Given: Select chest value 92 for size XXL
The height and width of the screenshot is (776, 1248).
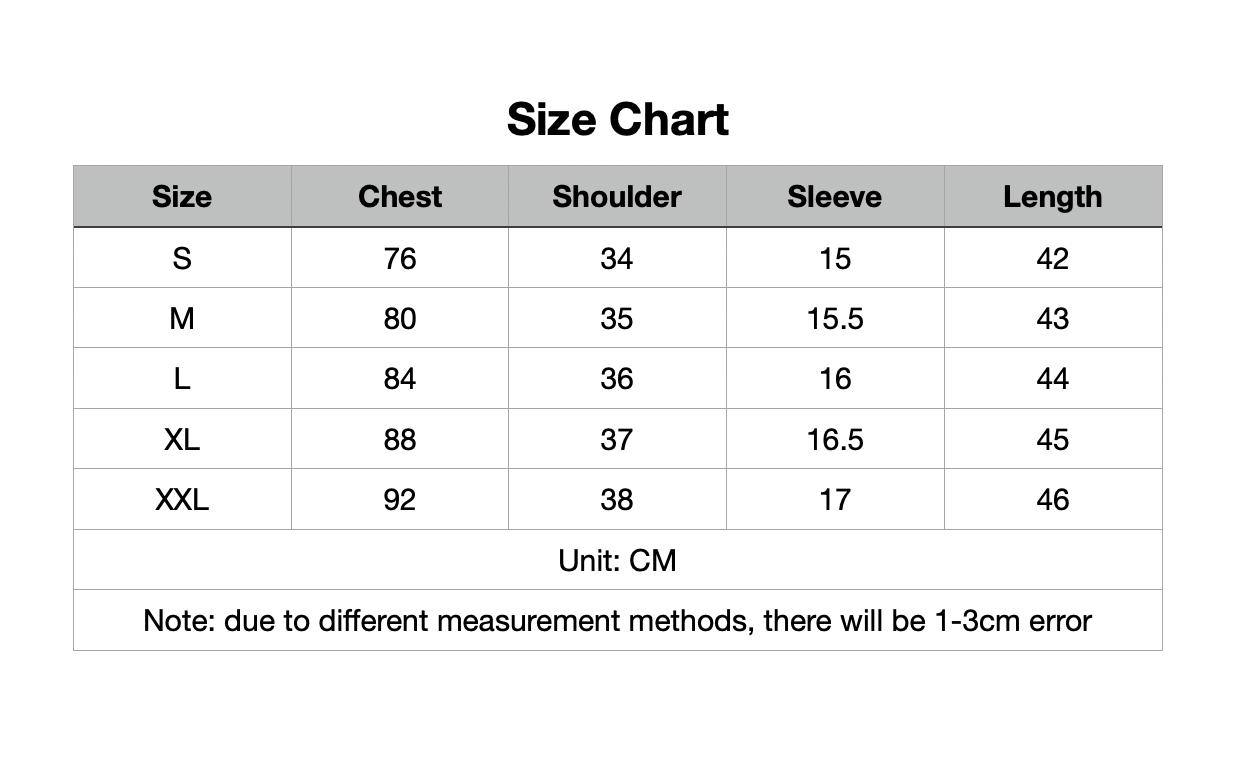Looking at the screenshot, I should (x=399, y=500).
